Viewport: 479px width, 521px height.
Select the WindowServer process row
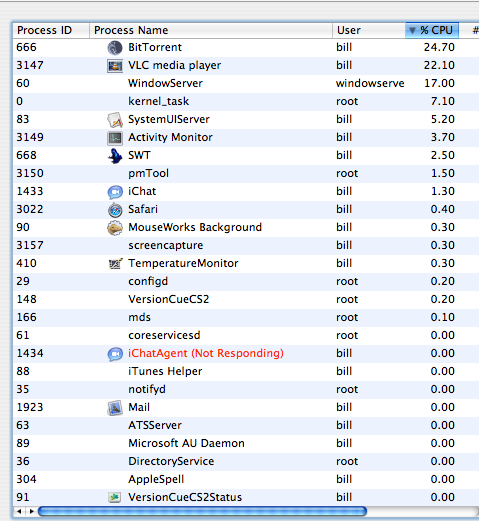[x=246, y=83]
